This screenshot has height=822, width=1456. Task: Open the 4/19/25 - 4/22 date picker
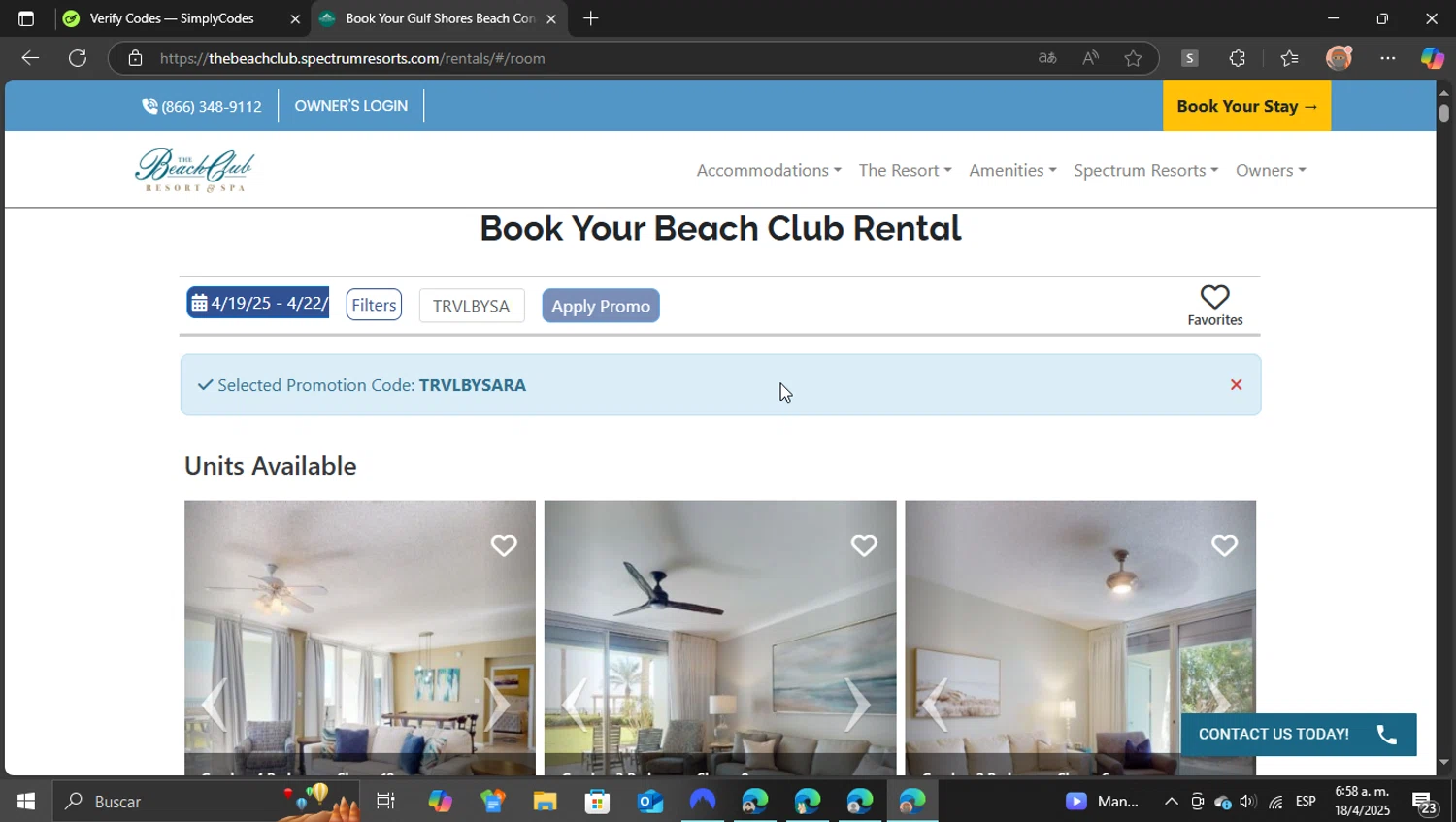coord(258,303)
